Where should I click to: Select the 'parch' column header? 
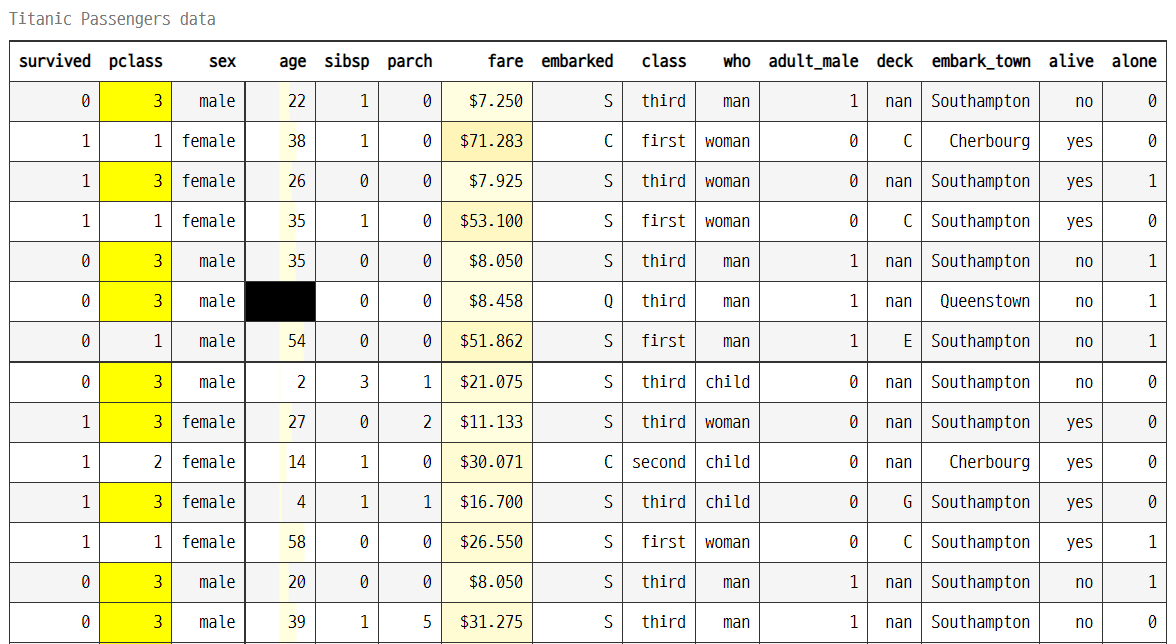pos(410,61)
